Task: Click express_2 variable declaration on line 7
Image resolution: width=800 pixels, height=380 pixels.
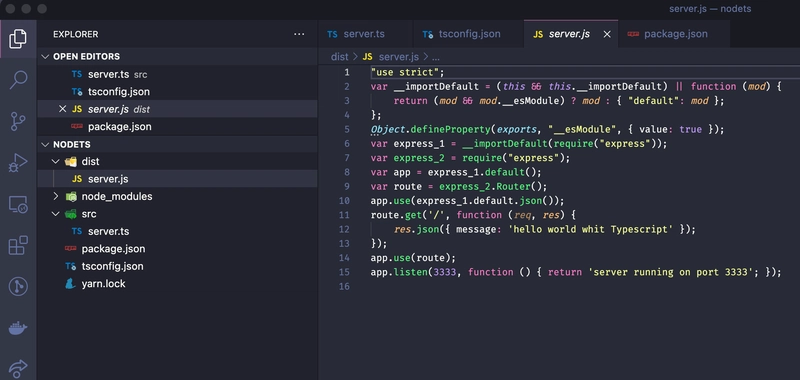Action: click(419, 158)
